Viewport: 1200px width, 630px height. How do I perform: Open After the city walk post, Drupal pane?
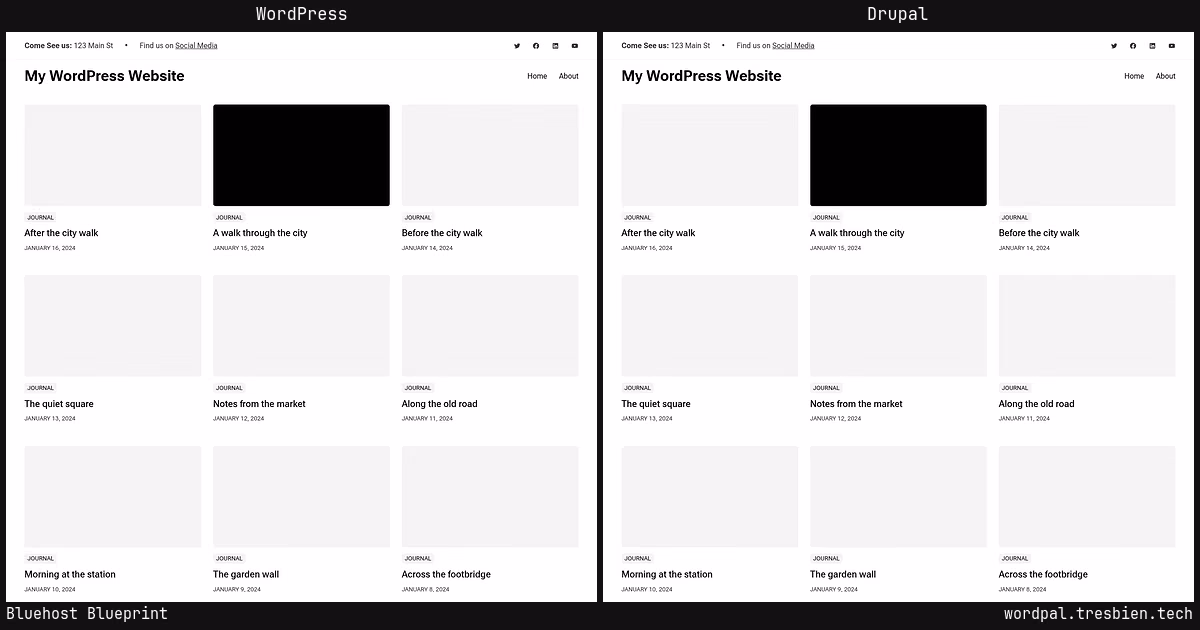point(658,233)
